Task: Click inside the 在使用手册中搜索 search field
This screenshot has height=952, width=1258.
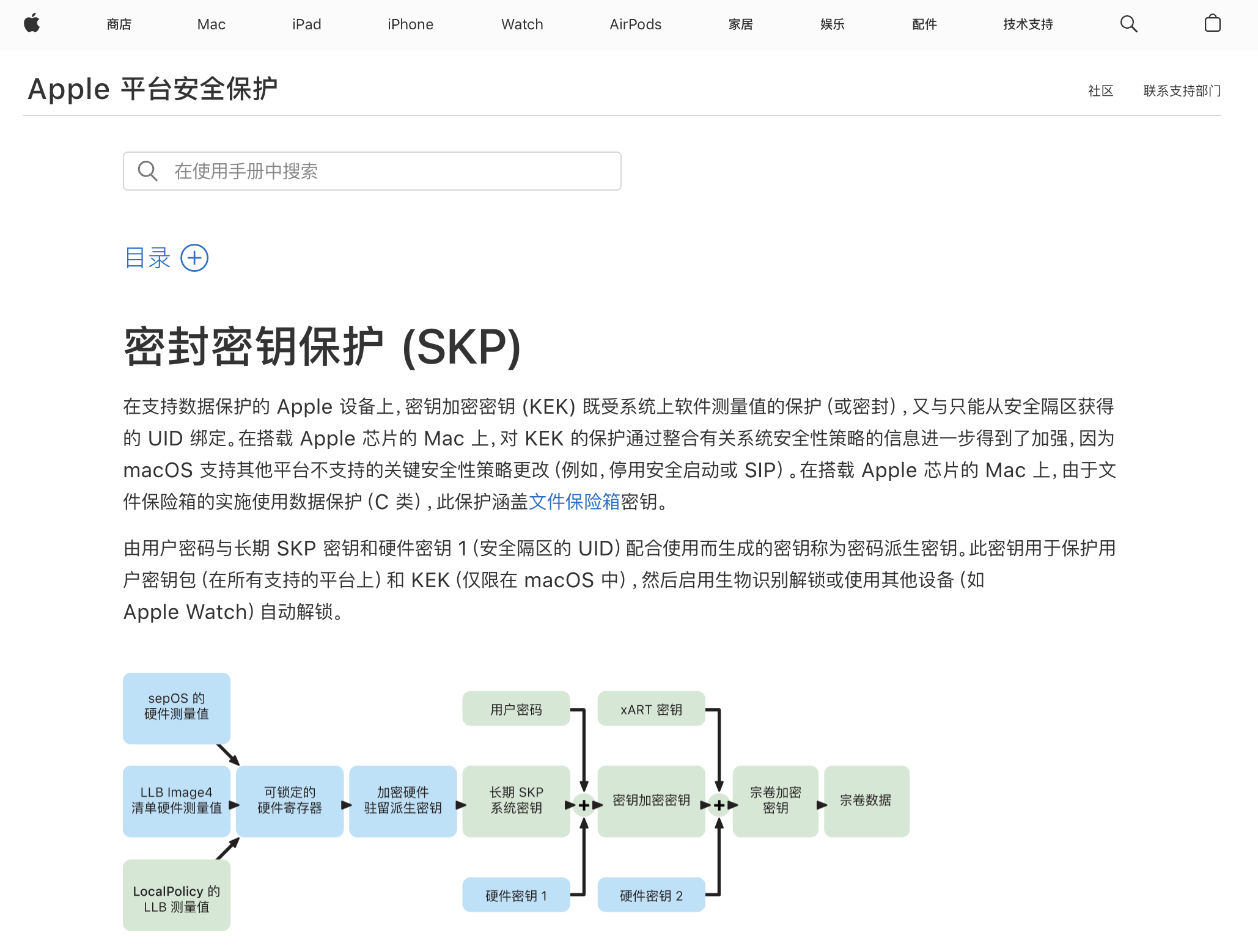Action: tap(372, 171)
